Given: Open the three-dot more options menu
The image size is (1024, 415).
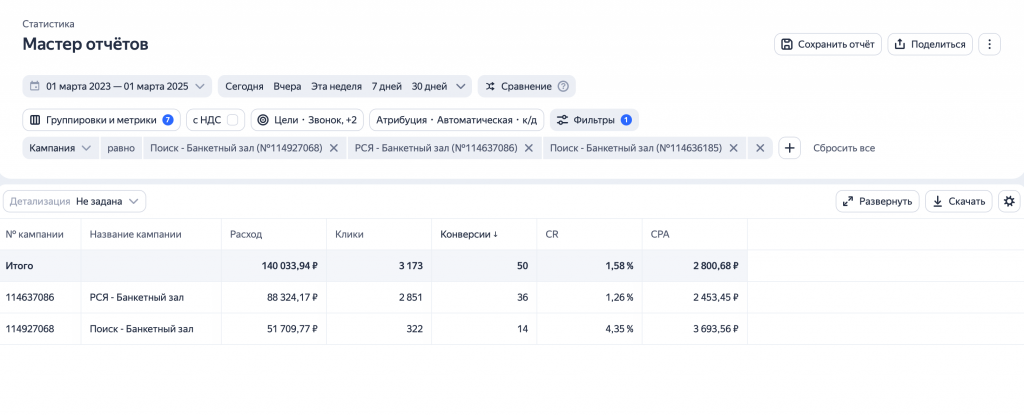Looking at the screenshot, I should click(989, 44).
